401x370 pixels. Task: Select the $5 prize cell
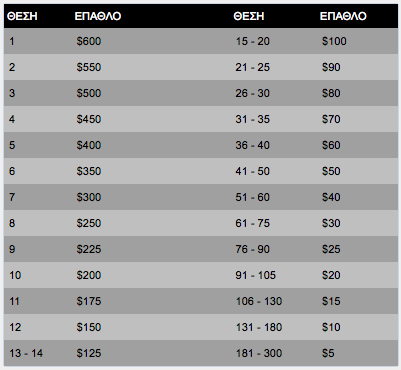(328, 353)
